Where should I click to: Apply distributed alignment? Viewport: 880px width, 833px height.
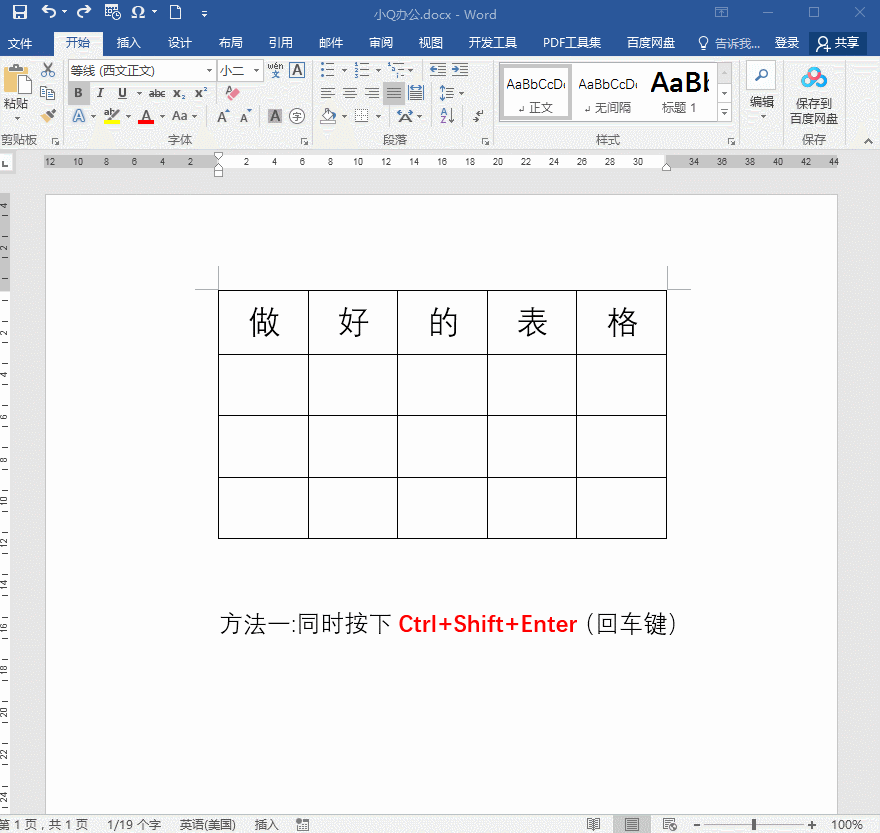click(x=416, y=93)
